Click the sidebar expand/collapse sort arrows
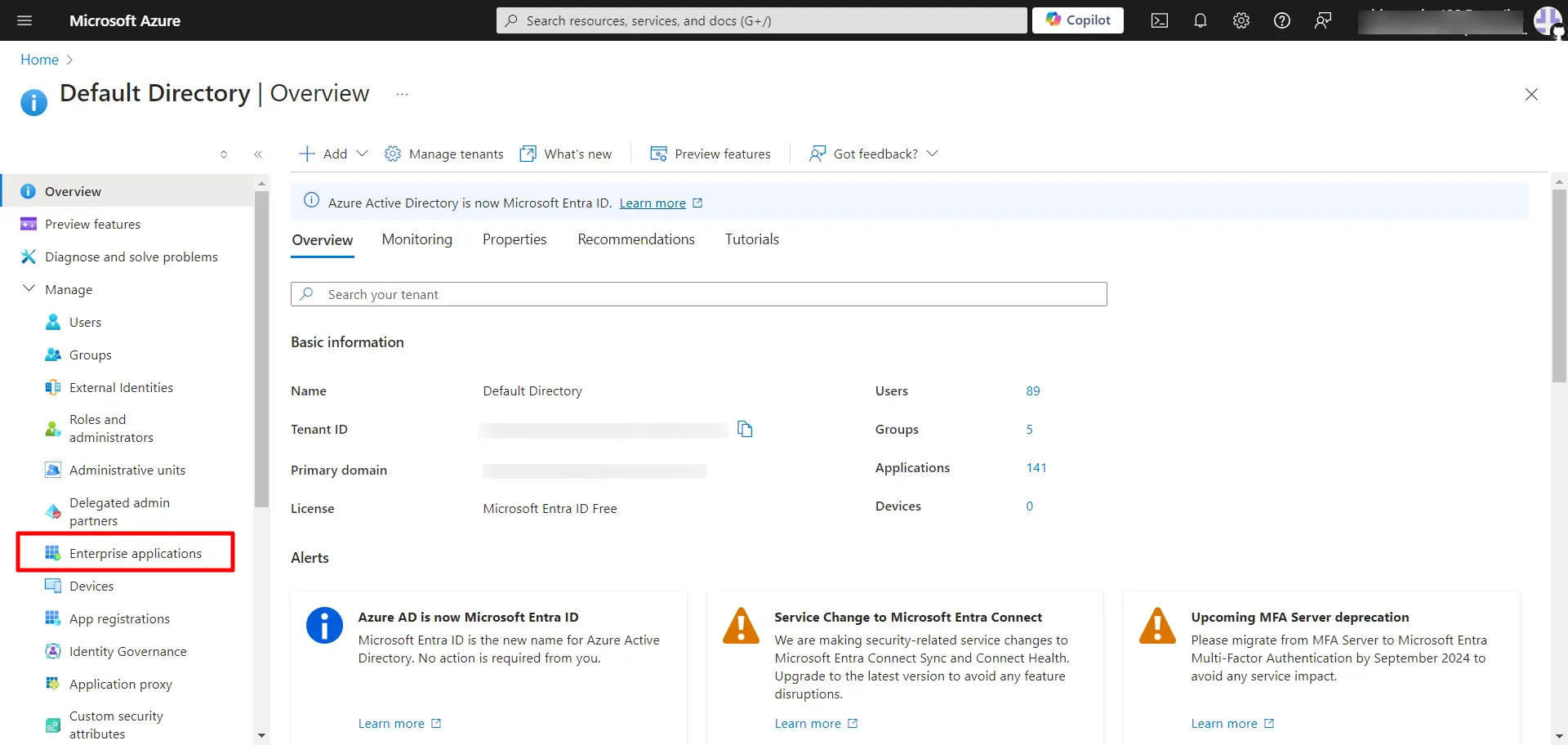This screenshot has width=1568, height=745. click(224, 154)
